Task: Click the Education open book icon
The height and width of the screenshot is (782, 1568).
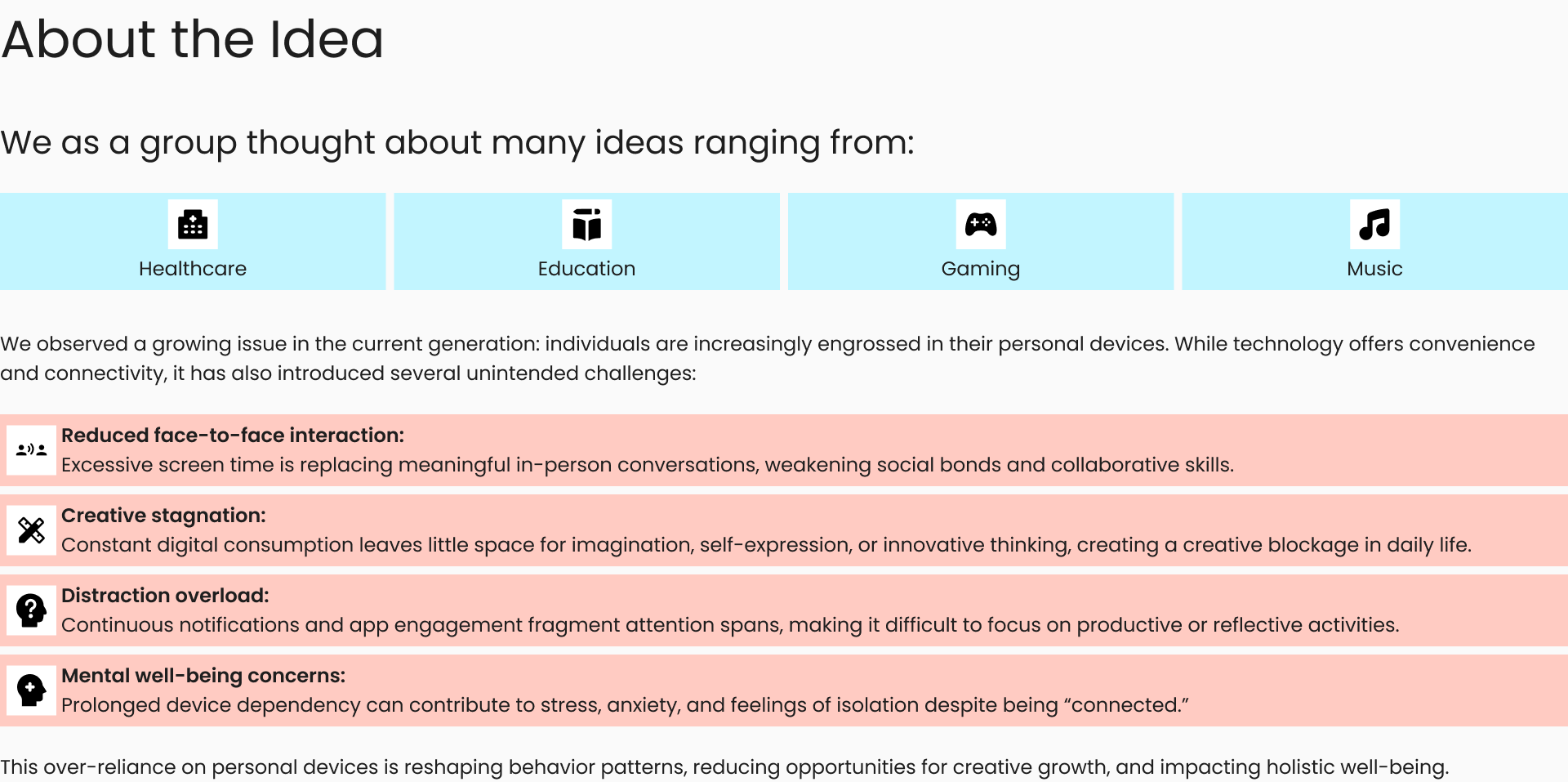Action: [x=586, y=224]
